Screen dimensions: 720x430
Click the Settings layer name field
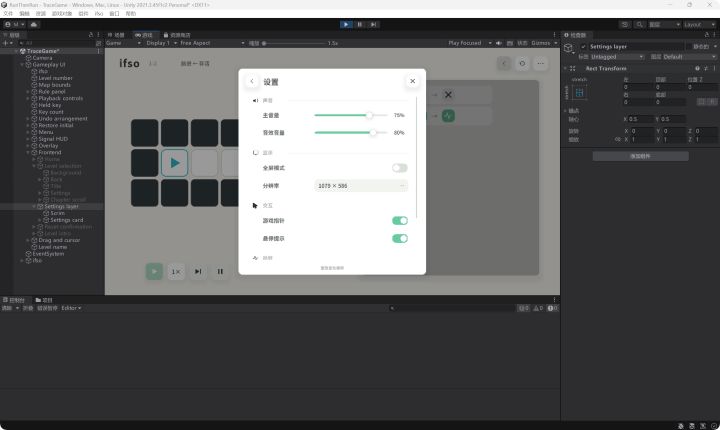click(636, 46)
